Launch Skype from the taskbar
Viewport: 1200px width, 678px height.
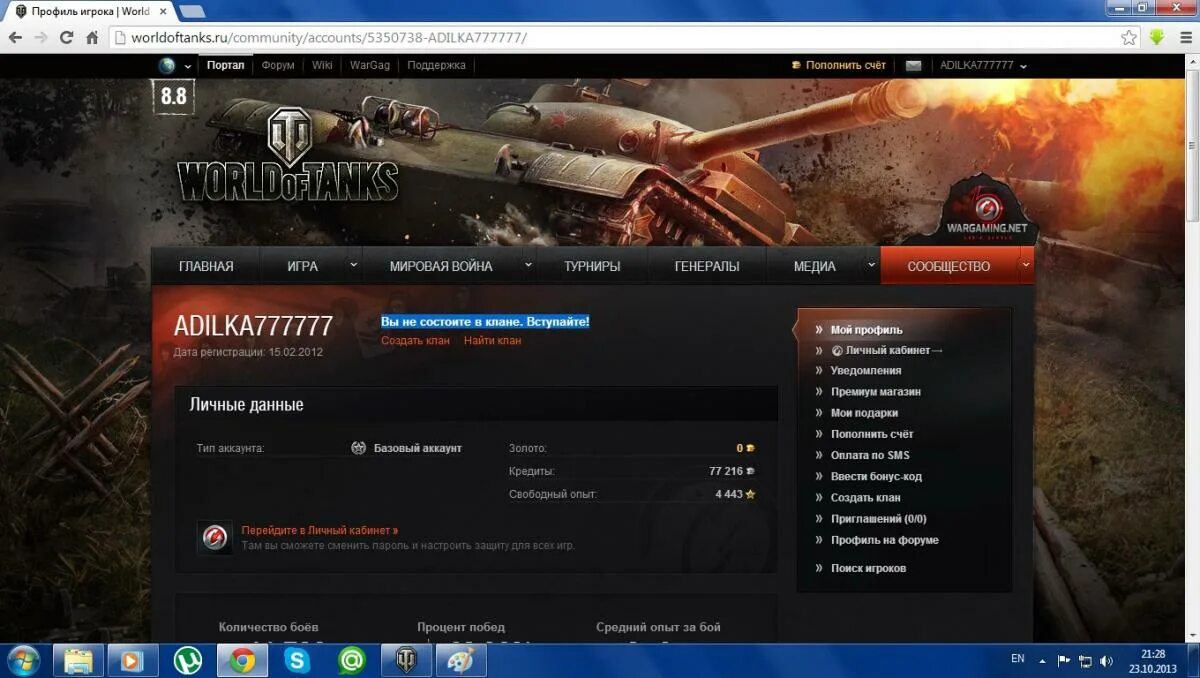[x=297, y=661]
